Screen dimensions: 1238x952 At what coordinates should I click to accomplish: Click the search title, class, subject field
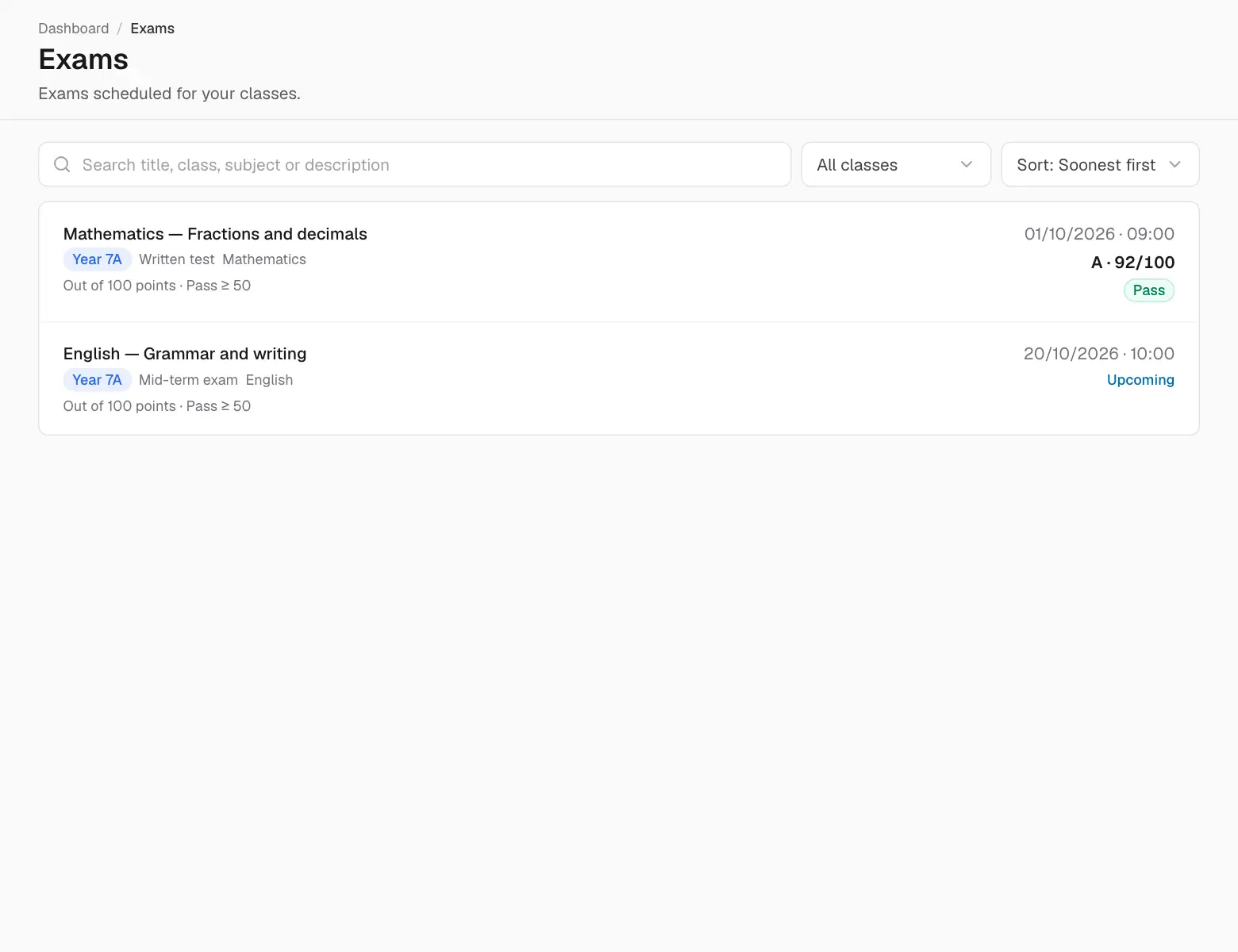pyautogui.click(x=415, y=164)
